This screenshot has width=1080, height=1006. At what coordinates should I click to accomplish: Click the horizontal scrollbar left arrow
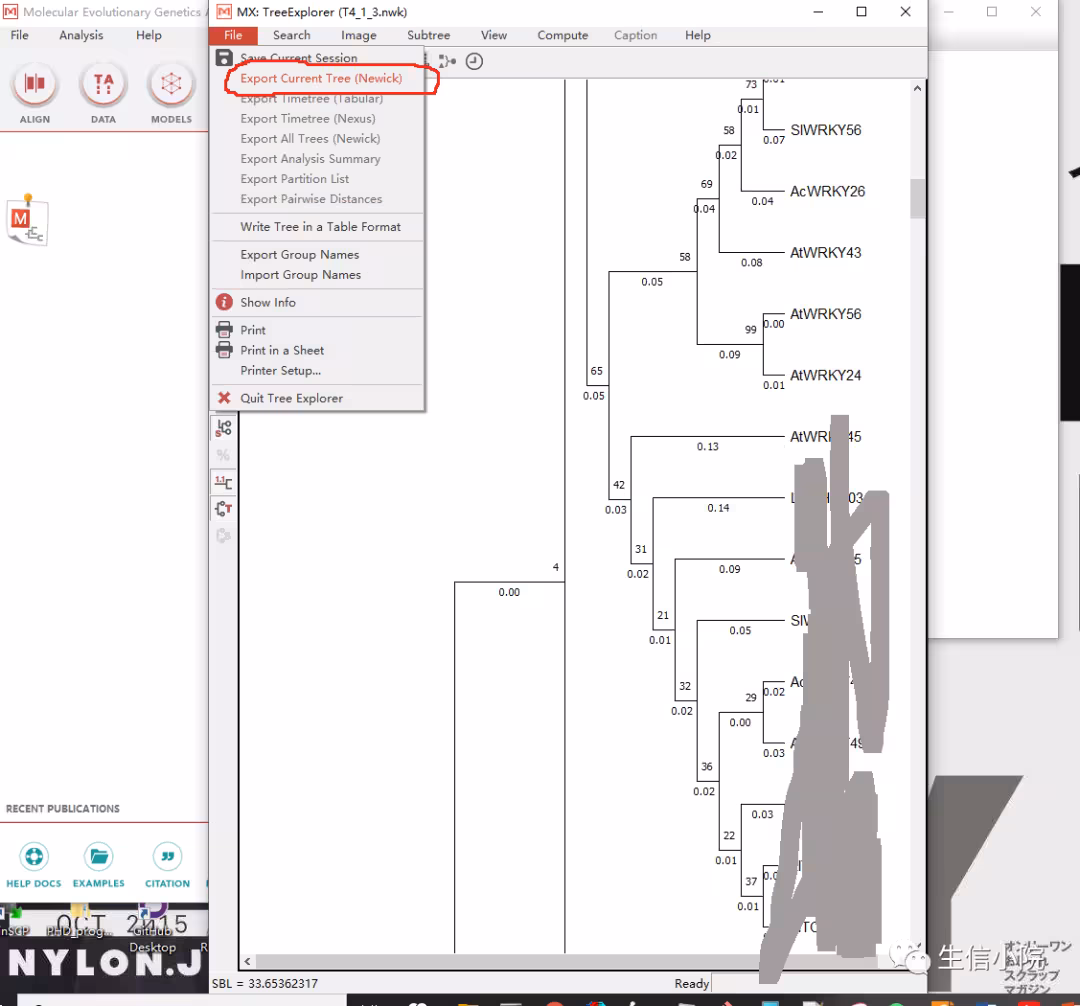(247, 961)
